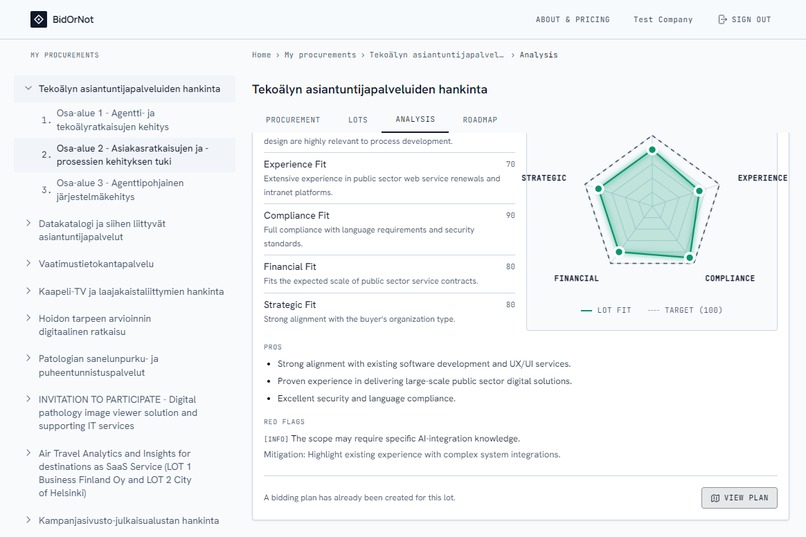This screenshot has width=806, height=537.
Task: Open Test Company menu item
Action: click(663, 20)
